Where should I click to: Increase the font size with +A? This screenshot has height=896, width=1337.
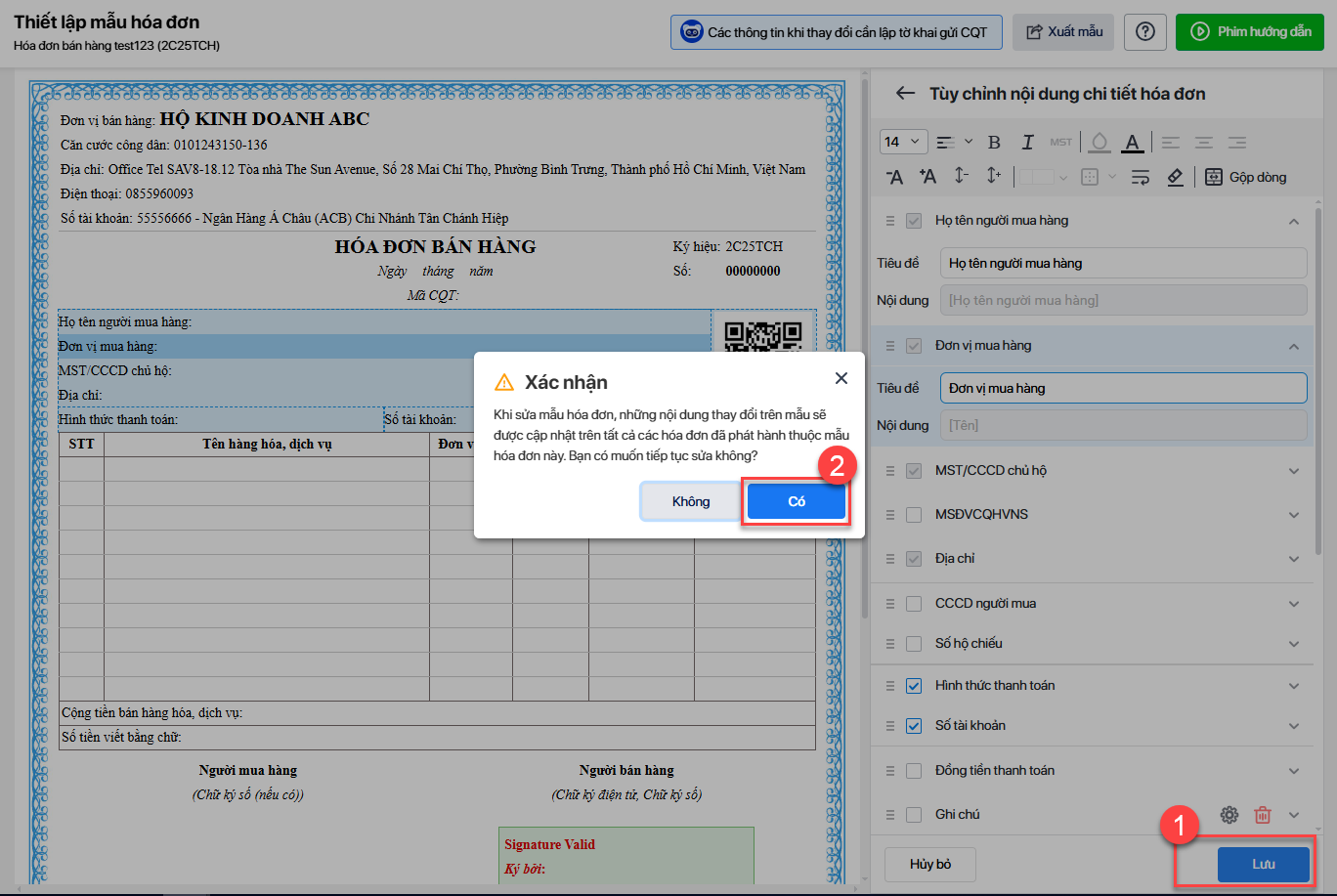coord(927,177)
